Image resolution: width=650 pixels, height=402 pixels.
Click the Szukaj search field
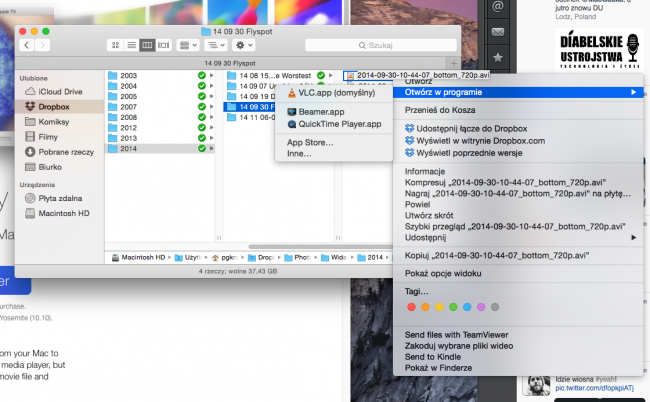[381, 45]
